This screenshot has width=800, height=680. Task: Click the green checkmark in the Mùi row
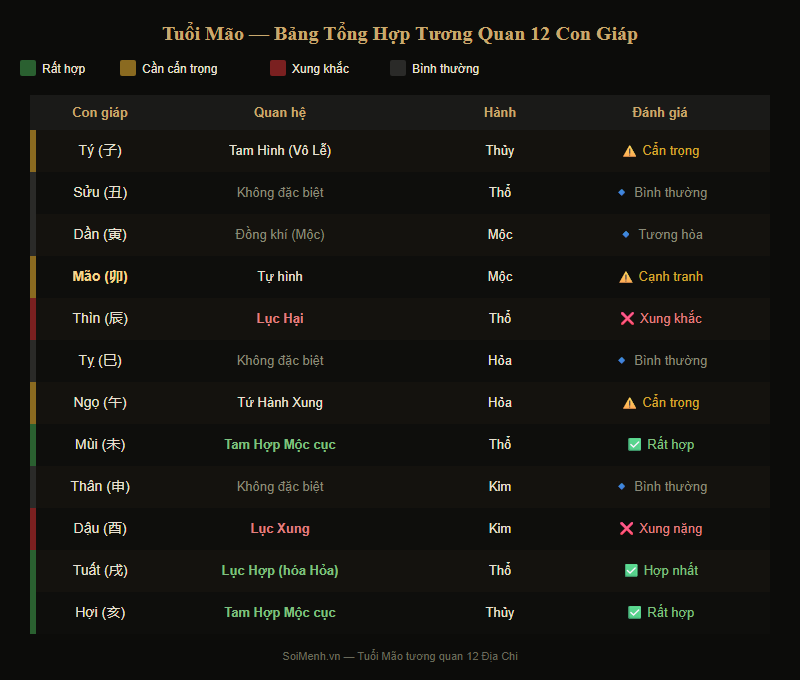(x=634, y=445)
